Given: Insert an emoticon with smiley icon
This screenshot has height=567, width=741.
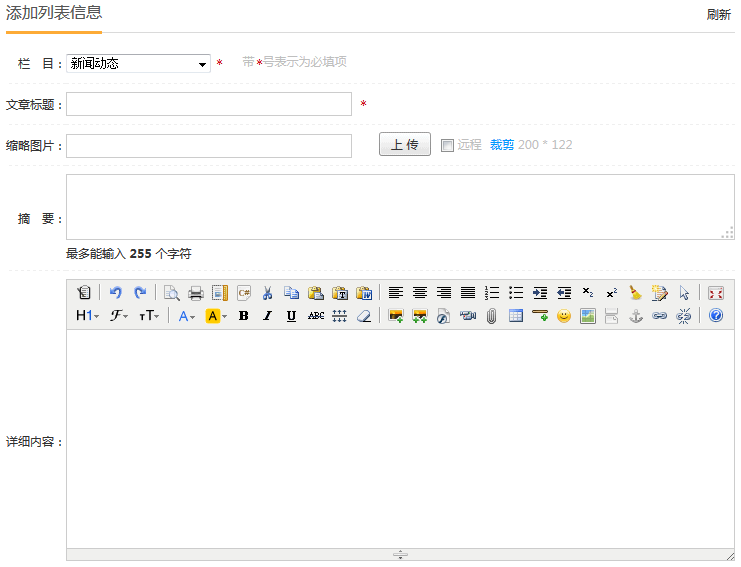Looking at the screenshot, I should 564,316.
